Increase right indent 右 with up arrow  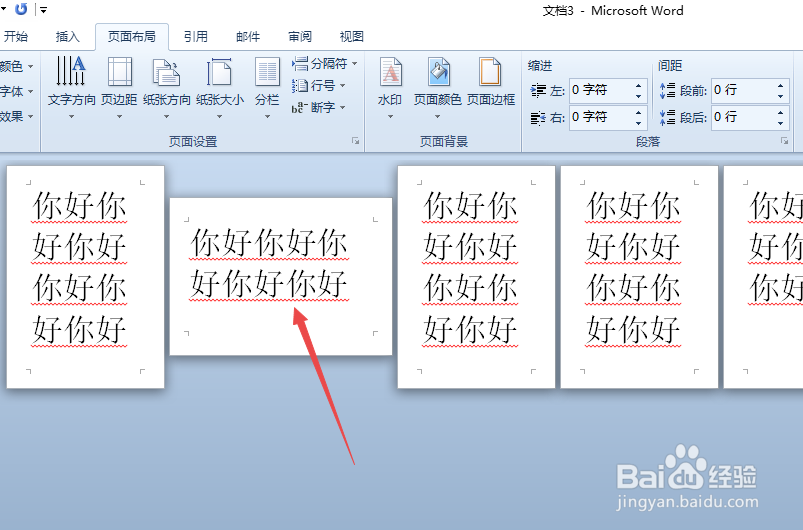639,112
